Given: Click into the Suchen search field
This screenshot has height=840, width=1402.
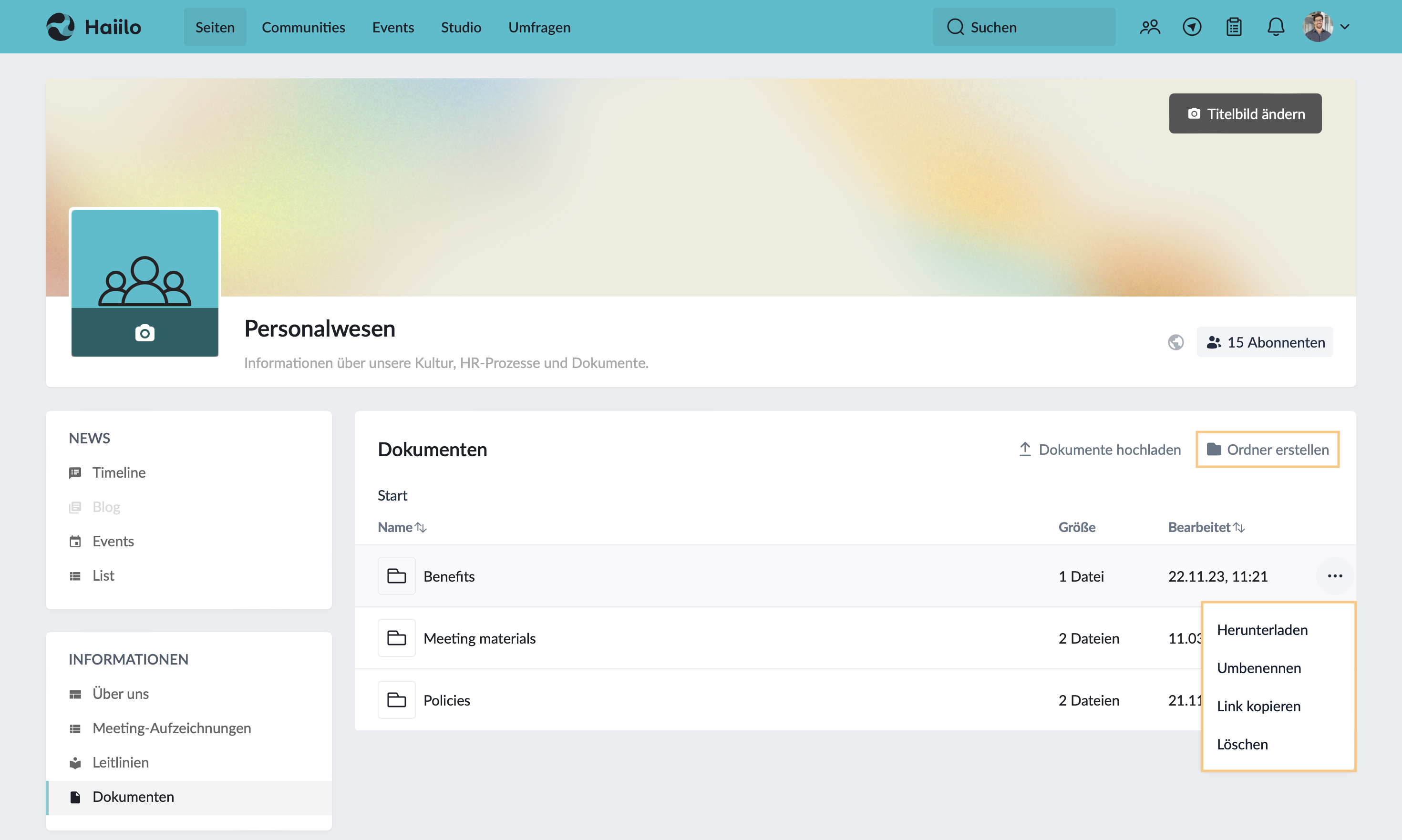Looking at the screenshot, I should 1024,27.
